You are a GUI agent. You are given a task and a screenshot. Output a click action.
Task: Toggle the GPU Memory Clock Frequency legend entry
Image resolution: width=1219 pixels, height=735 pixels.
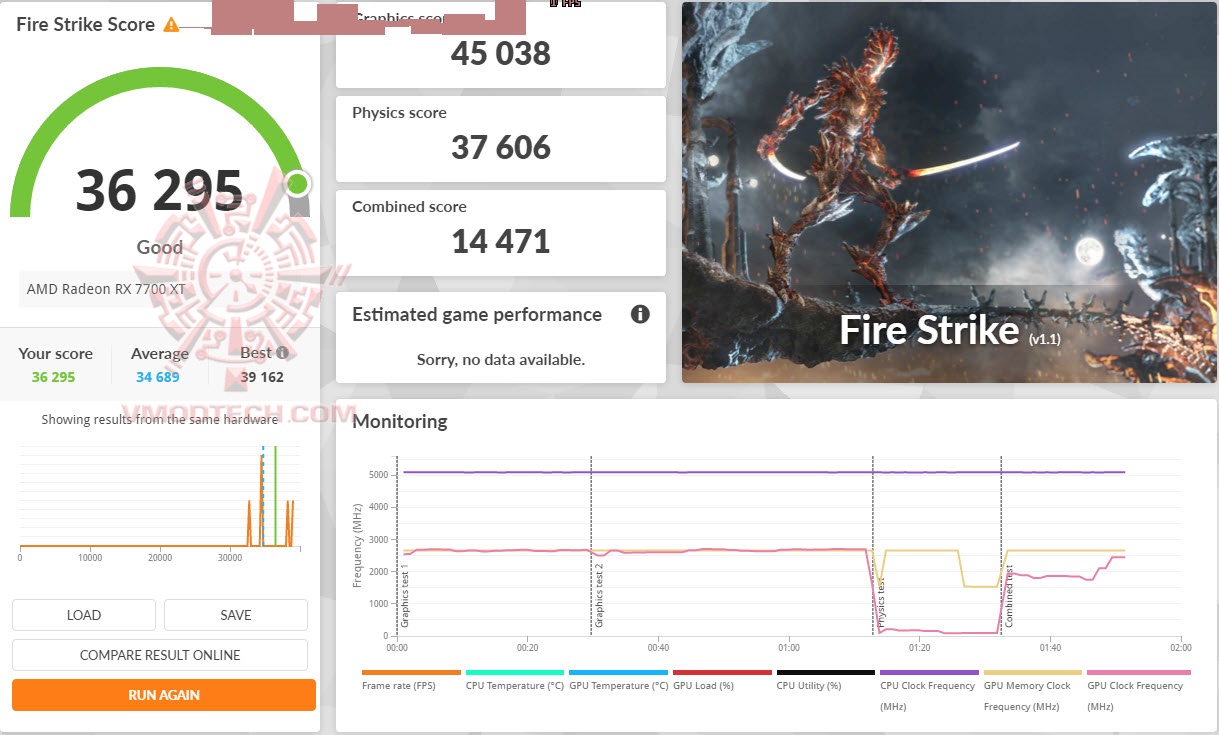tap(1033, 691)
